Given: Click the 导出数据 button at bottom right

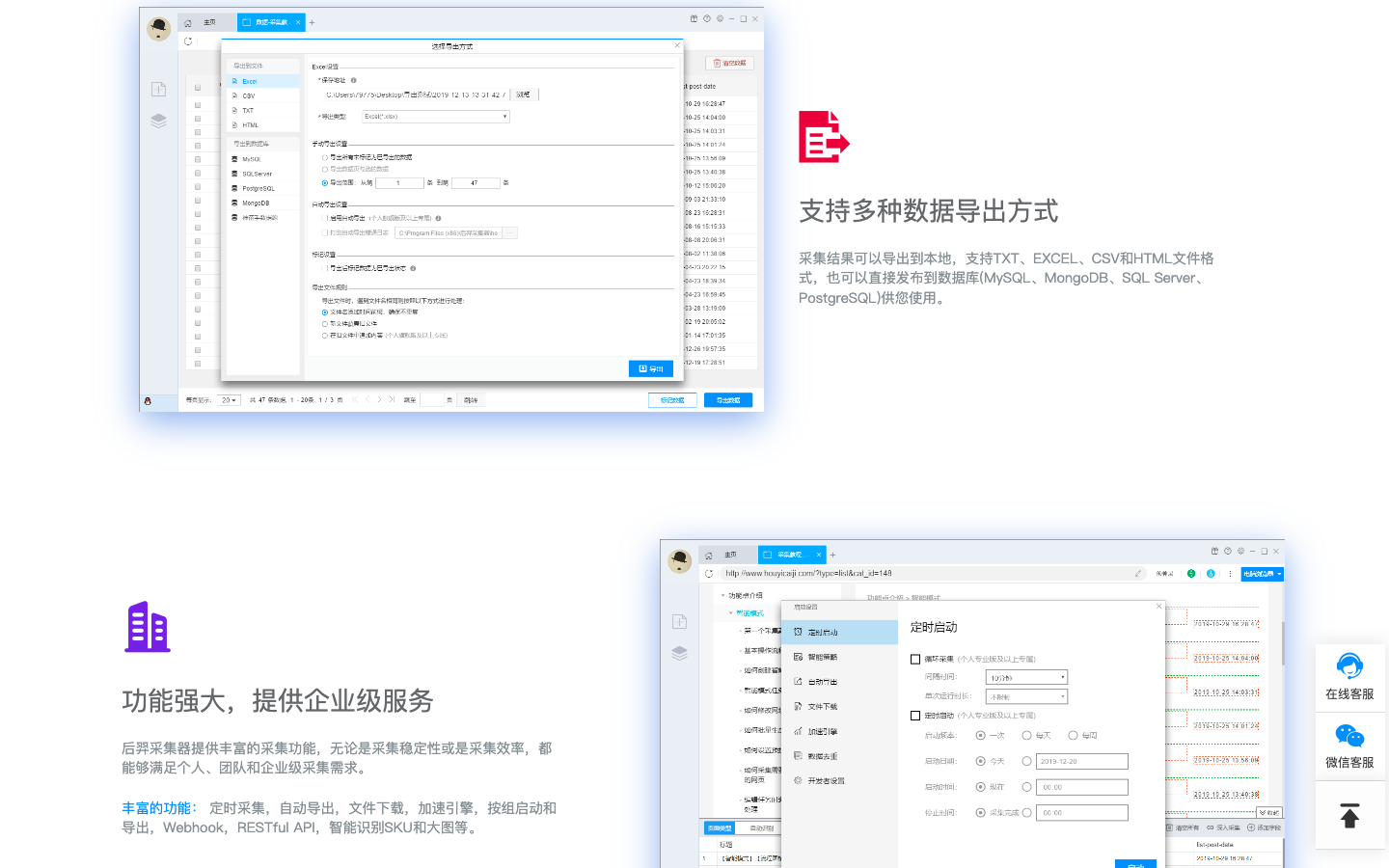Looking at the screenshot, I should tap(727, 400).
